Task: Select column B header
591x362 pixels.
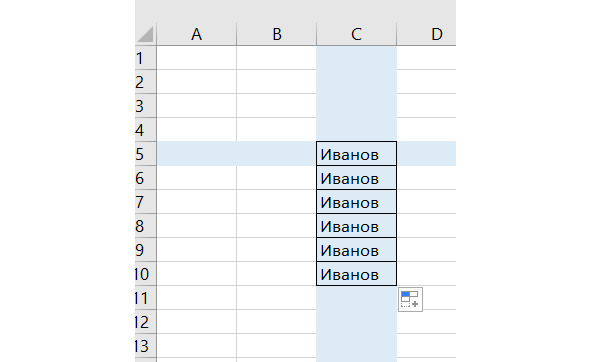Action: click(277, 34)
